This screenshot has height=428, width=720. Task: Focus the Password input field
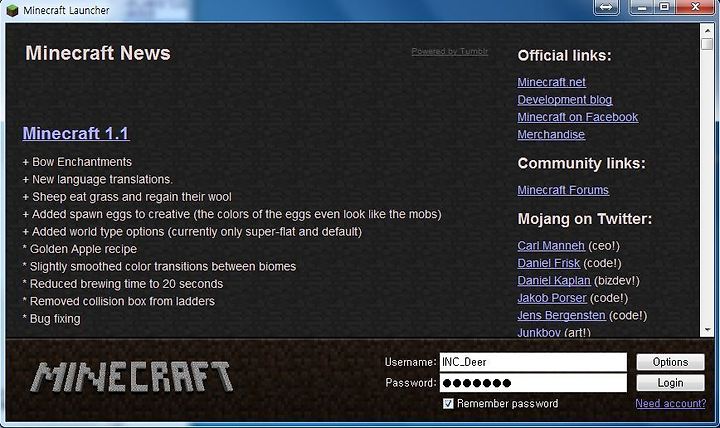533,383
